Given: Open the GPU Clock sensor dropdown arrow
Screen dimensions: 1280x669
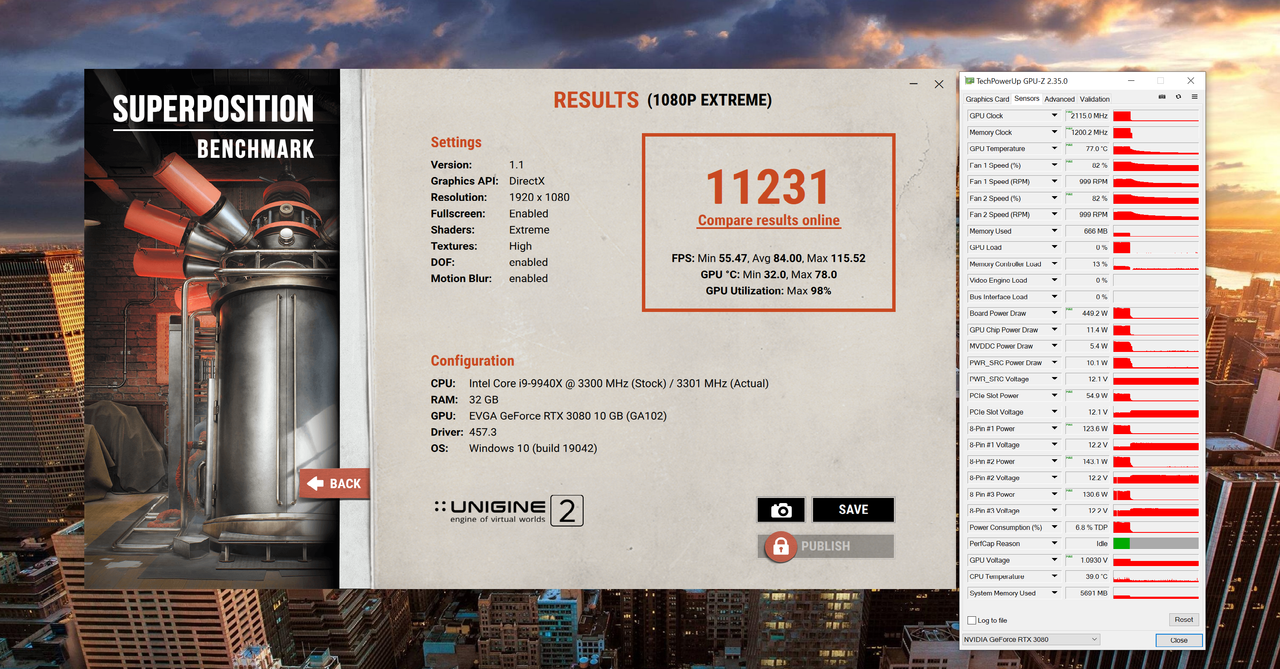Looking at the screenshot, I should pos(1054,116).
